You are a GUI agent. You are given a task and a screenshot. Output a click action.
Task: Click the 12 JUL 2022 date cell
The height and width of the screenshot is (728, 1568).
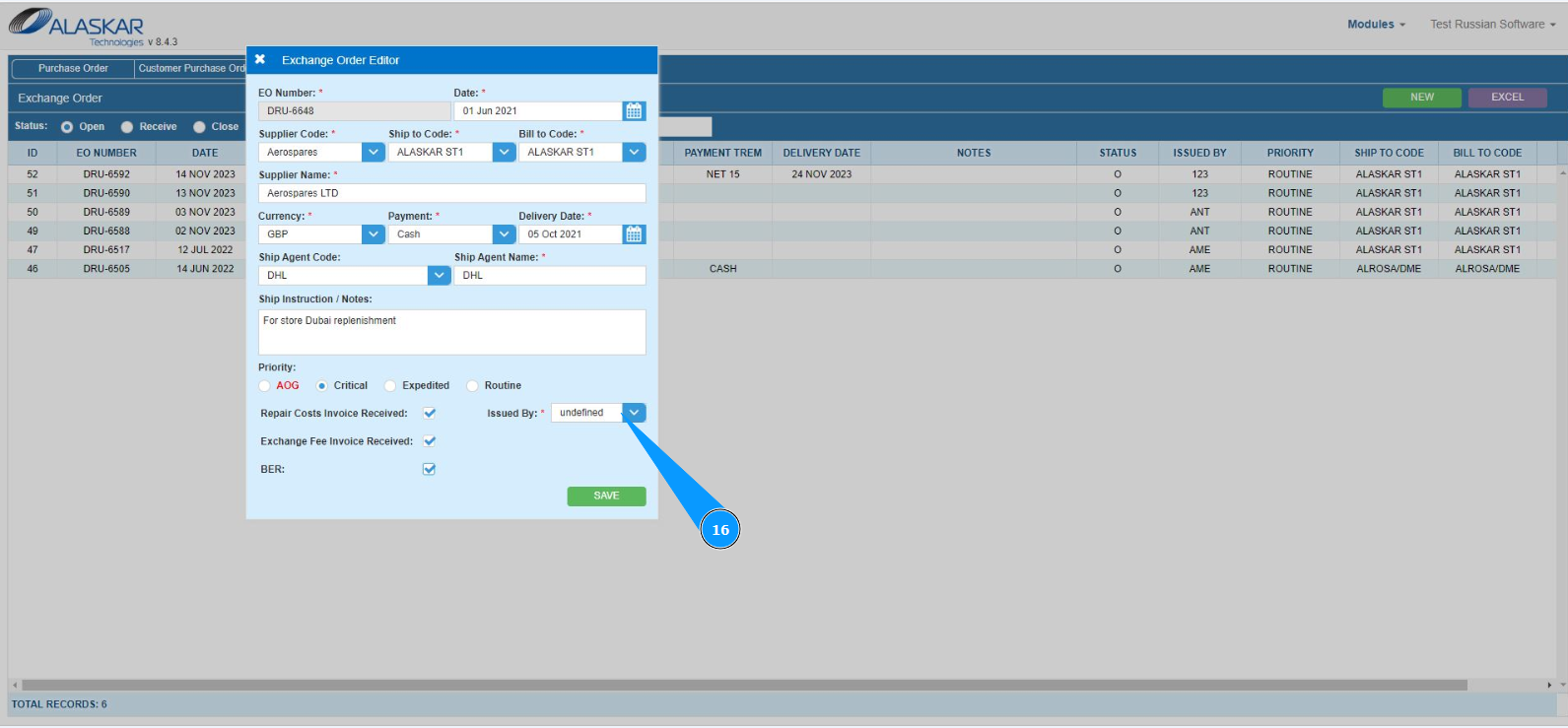pos(205,250)
